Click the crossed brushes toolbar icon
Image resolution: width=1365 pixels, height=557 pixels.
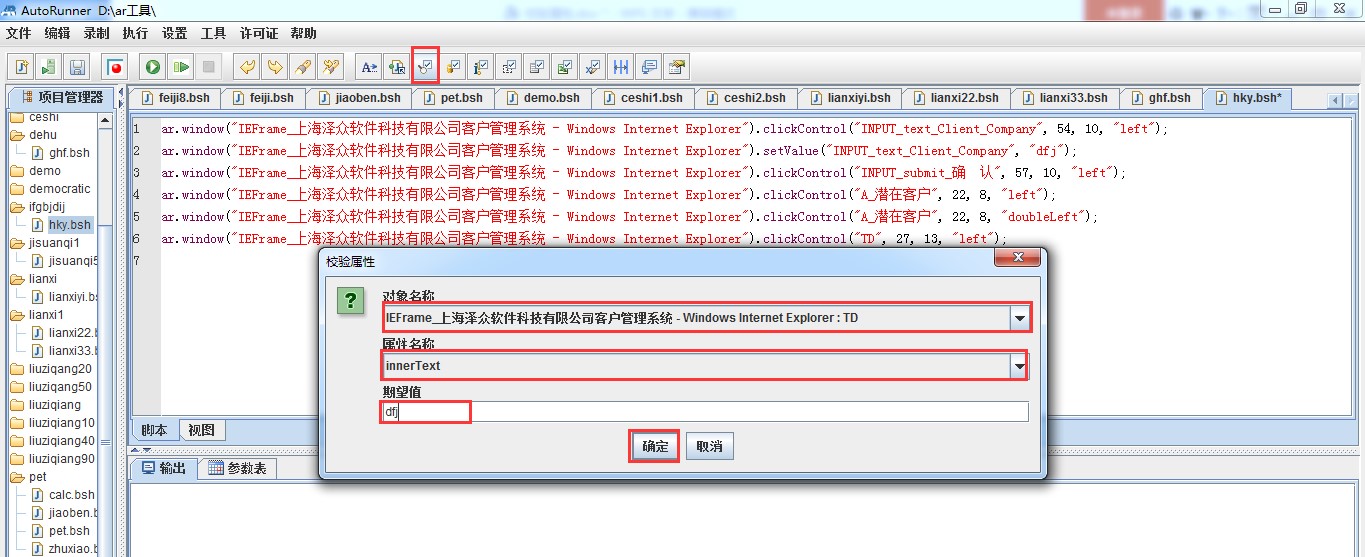pyautogui.click(x=330, y=67)
